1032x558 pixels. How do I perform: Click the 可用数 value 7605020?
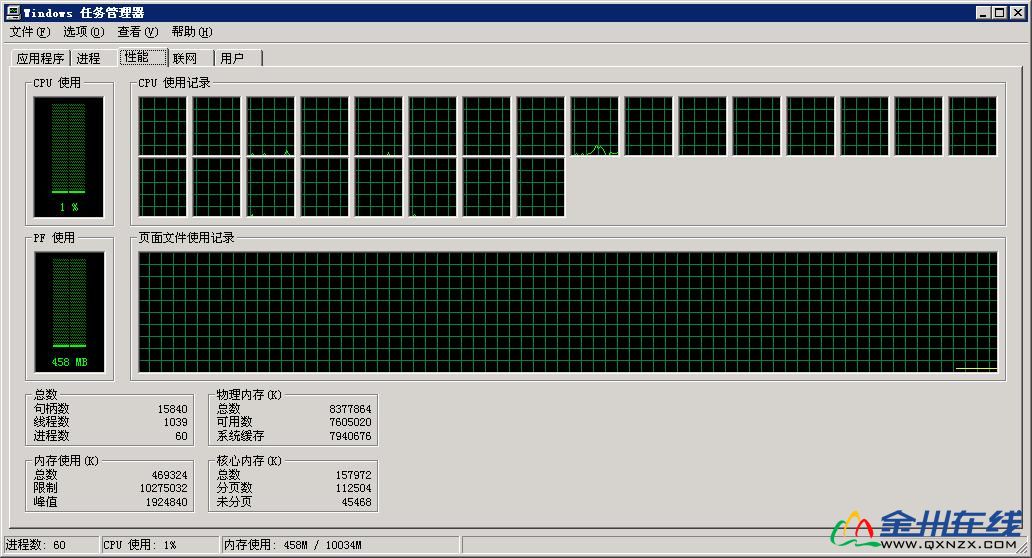pos(350,422)
